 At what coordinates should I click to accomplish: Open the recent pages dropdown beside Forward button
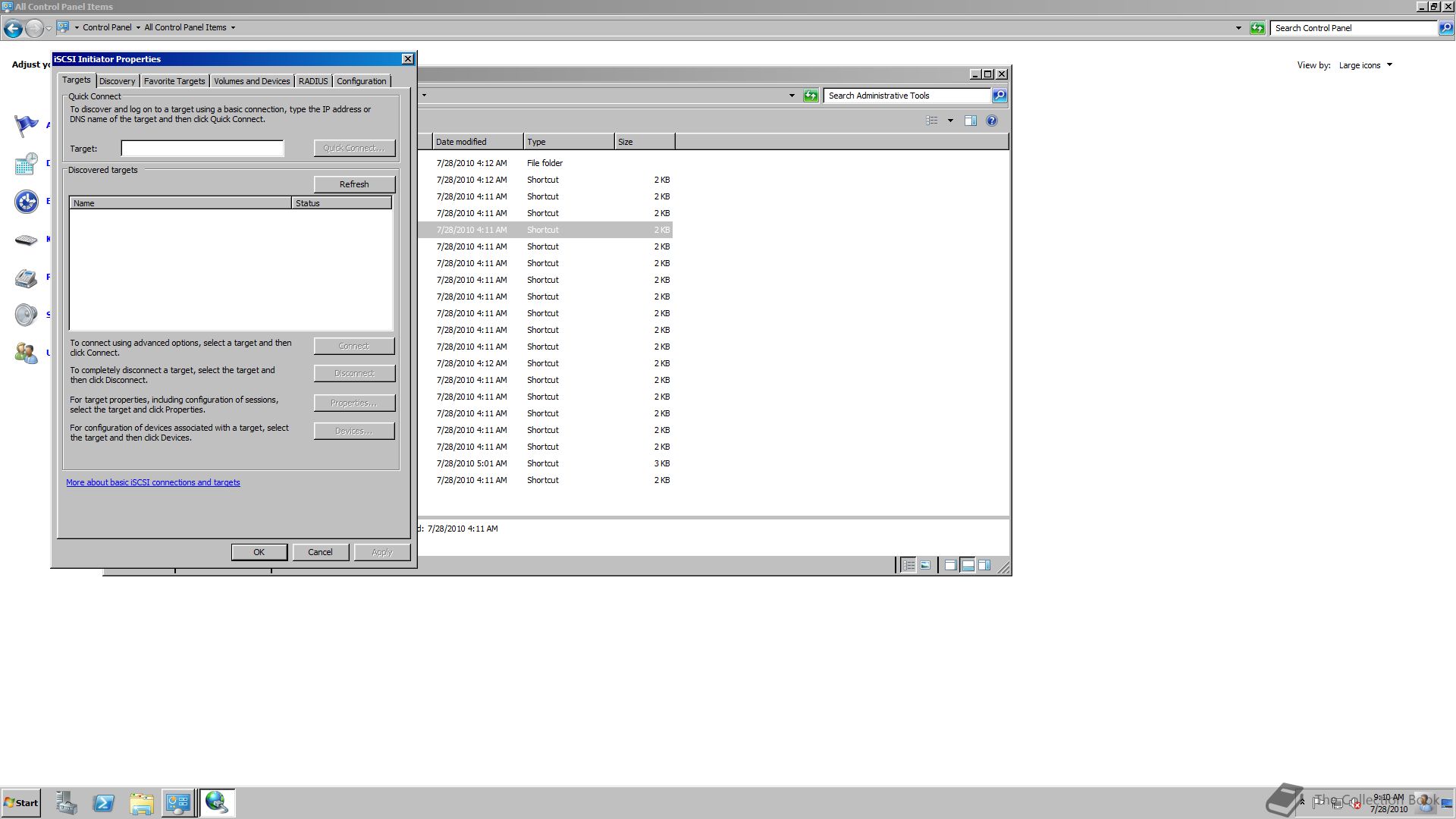click(49, 28)
